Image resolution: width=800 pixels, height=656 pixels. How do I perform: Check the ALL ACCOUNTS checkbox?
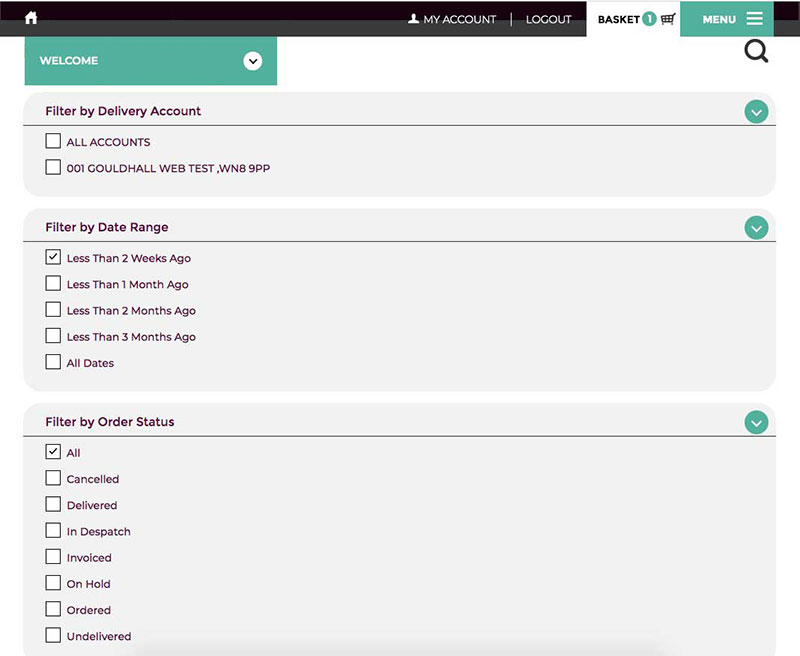coord(53,142)
